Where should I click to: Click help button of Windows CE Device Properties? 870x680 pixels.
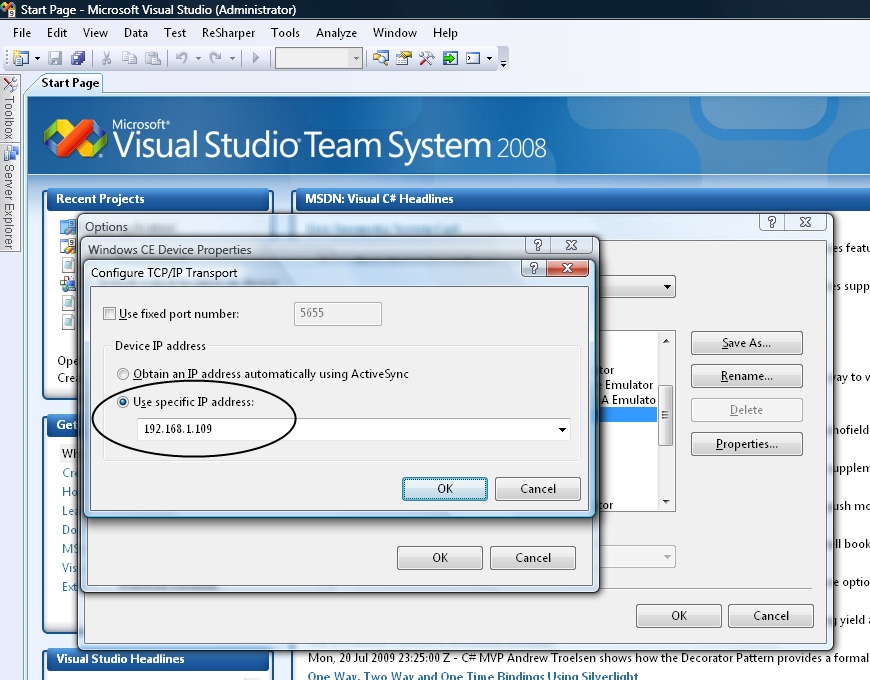[538, 245]
